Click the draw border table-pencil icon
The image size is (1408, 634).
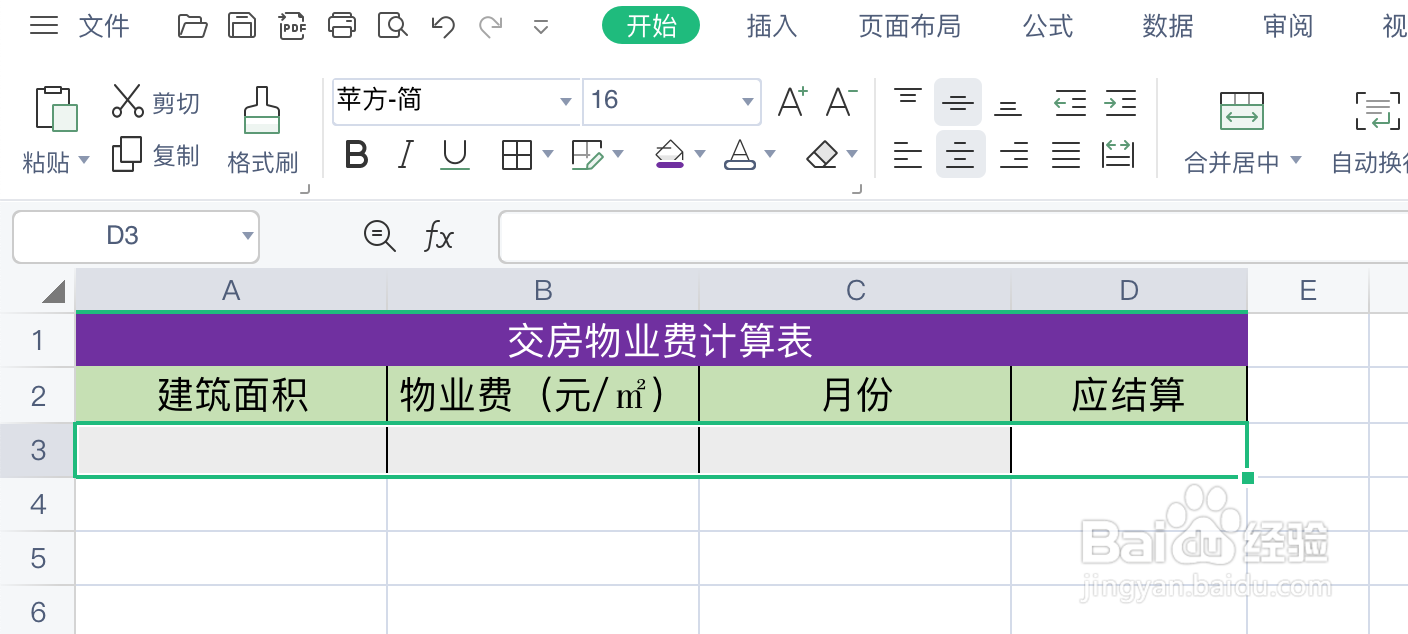(587, 154)
